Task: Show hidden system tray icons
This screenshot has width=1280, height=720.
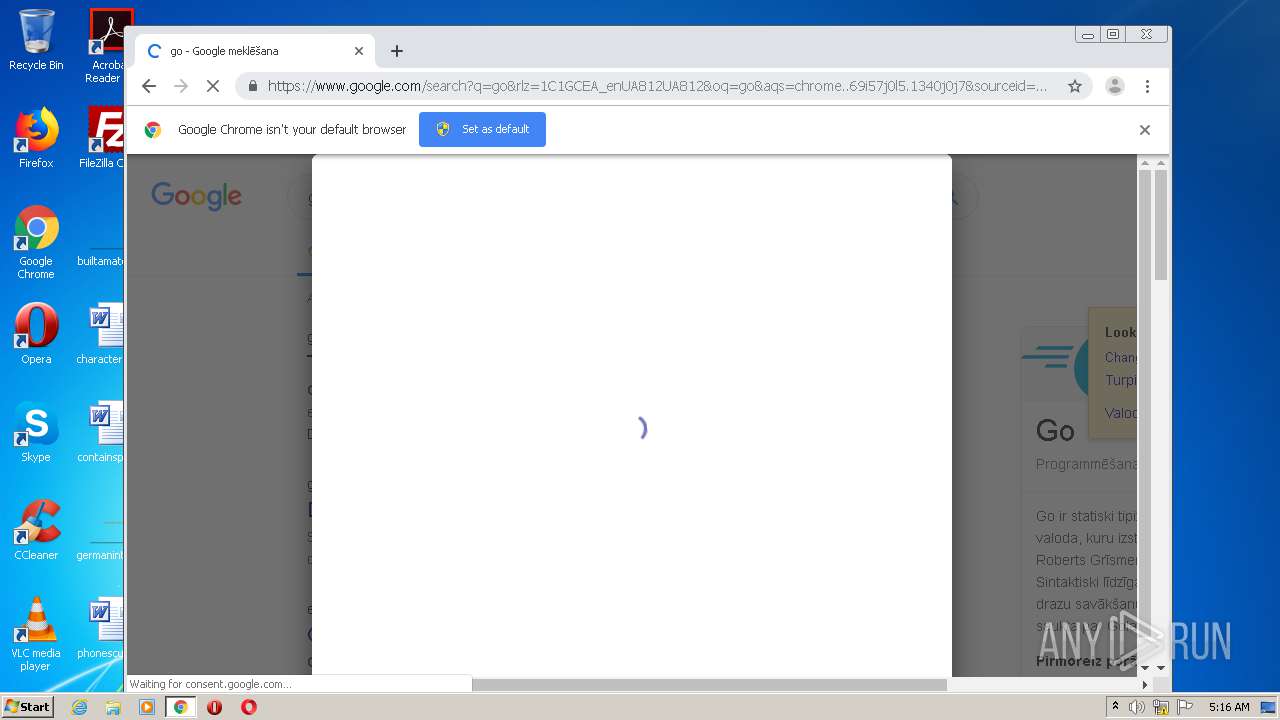Action: pos(1116,707)
